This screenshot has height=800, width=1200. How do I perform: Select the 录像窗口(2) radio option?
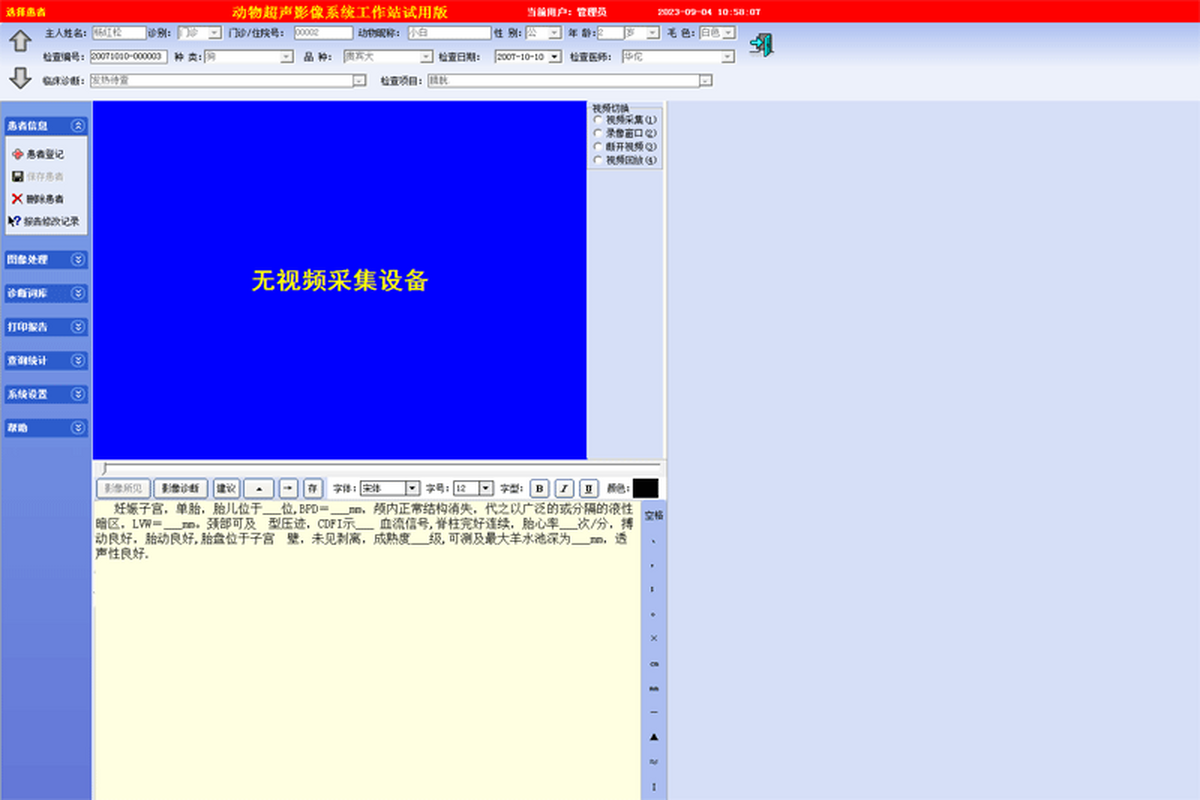coord(598,132)
